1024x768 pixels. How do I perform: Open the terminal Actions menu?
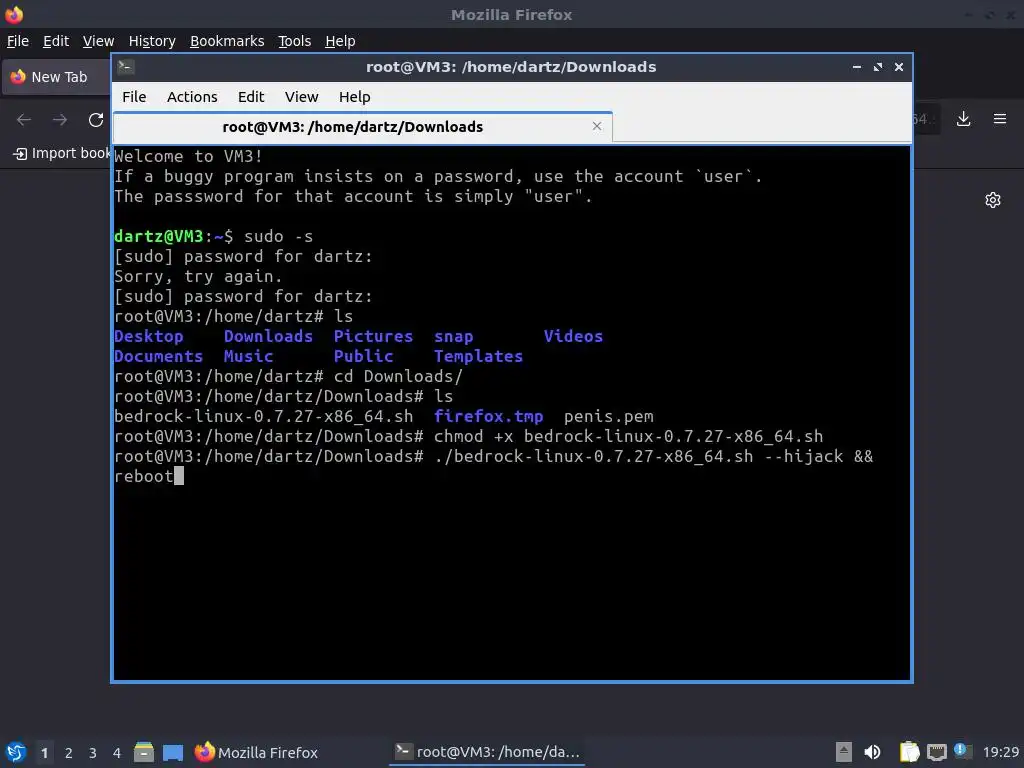(x=192, y=97)
